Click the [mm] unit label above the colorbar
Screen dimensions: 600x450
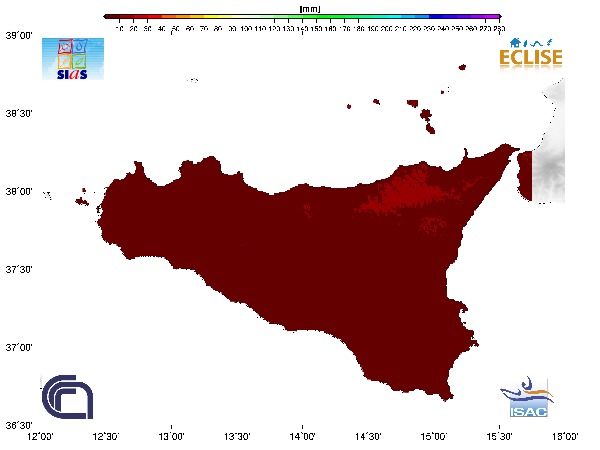[x=310, y=9]
